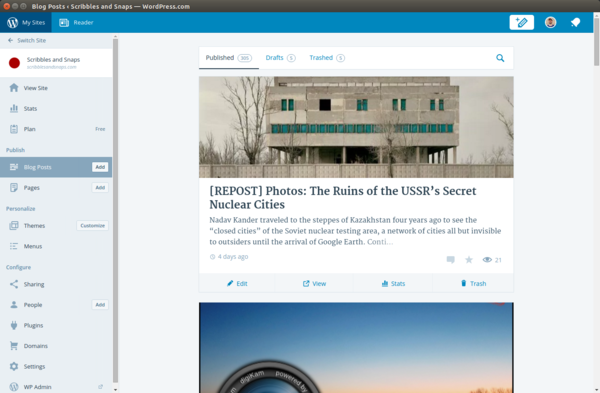Switch to the Published tab
Viewport: 600px width, 393px height.
228,58
